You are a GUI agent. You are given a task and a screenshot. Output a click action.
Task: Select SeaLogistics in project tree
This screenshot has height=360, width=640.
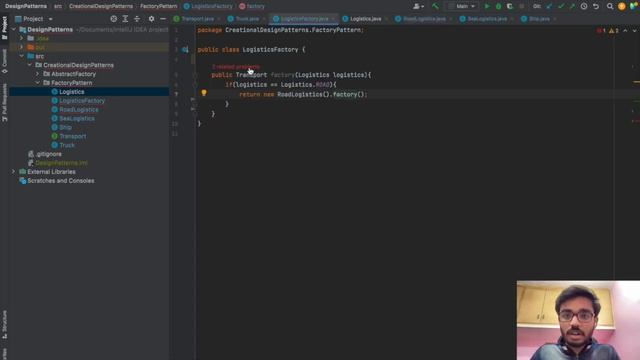coord(77,118)
